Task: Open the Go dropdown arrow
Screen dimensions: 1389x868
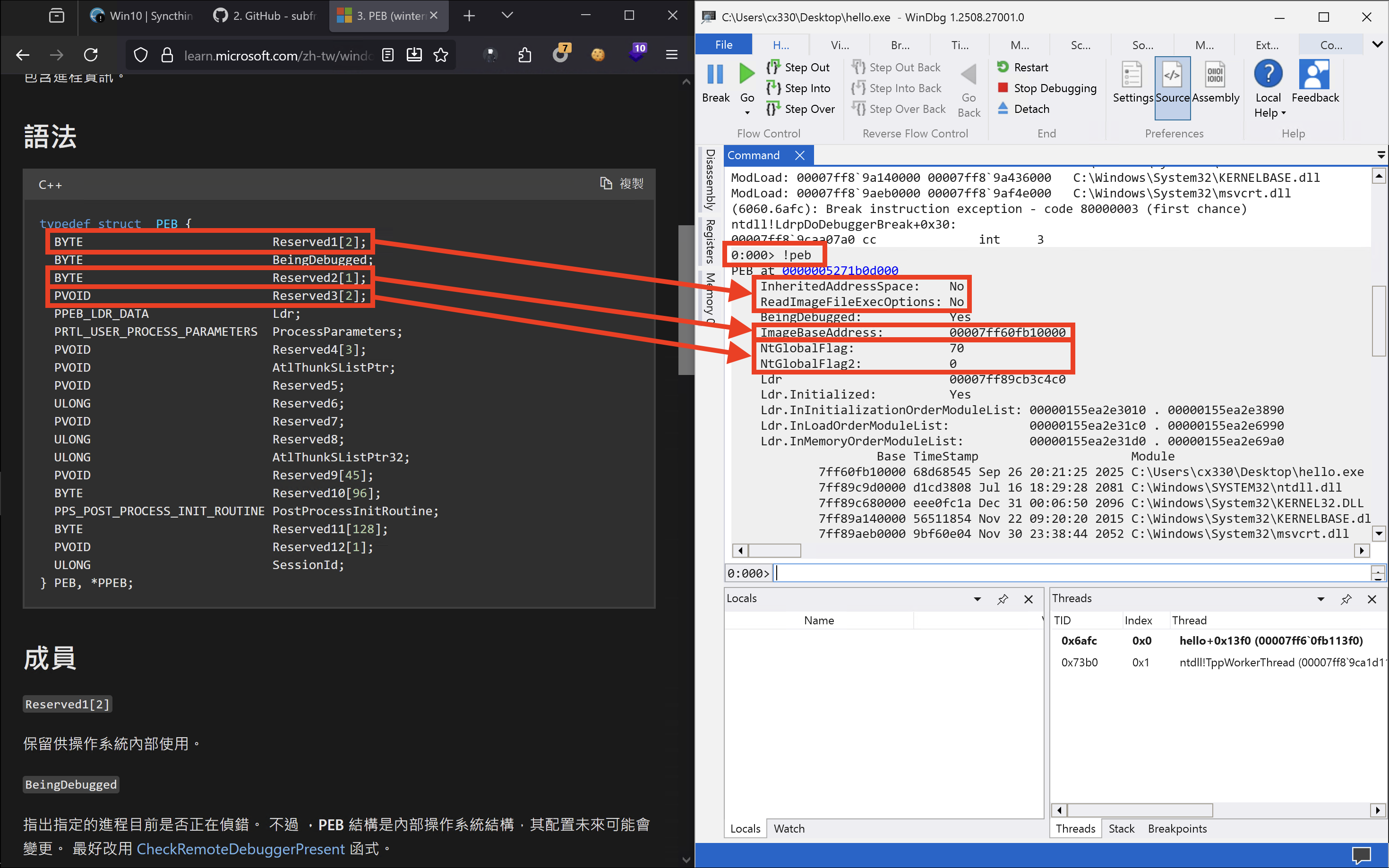Action: (747, 113)
